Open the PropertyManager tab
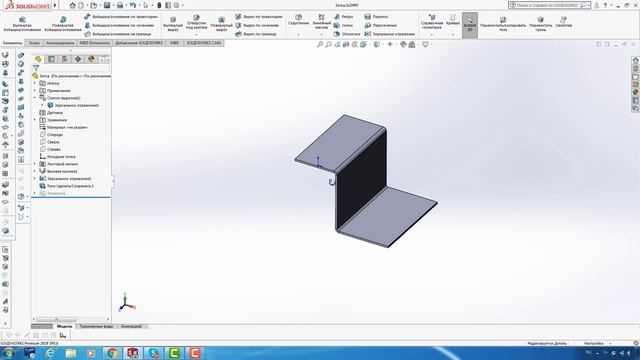This screenshot has width=640, height=360. point(51,59)
